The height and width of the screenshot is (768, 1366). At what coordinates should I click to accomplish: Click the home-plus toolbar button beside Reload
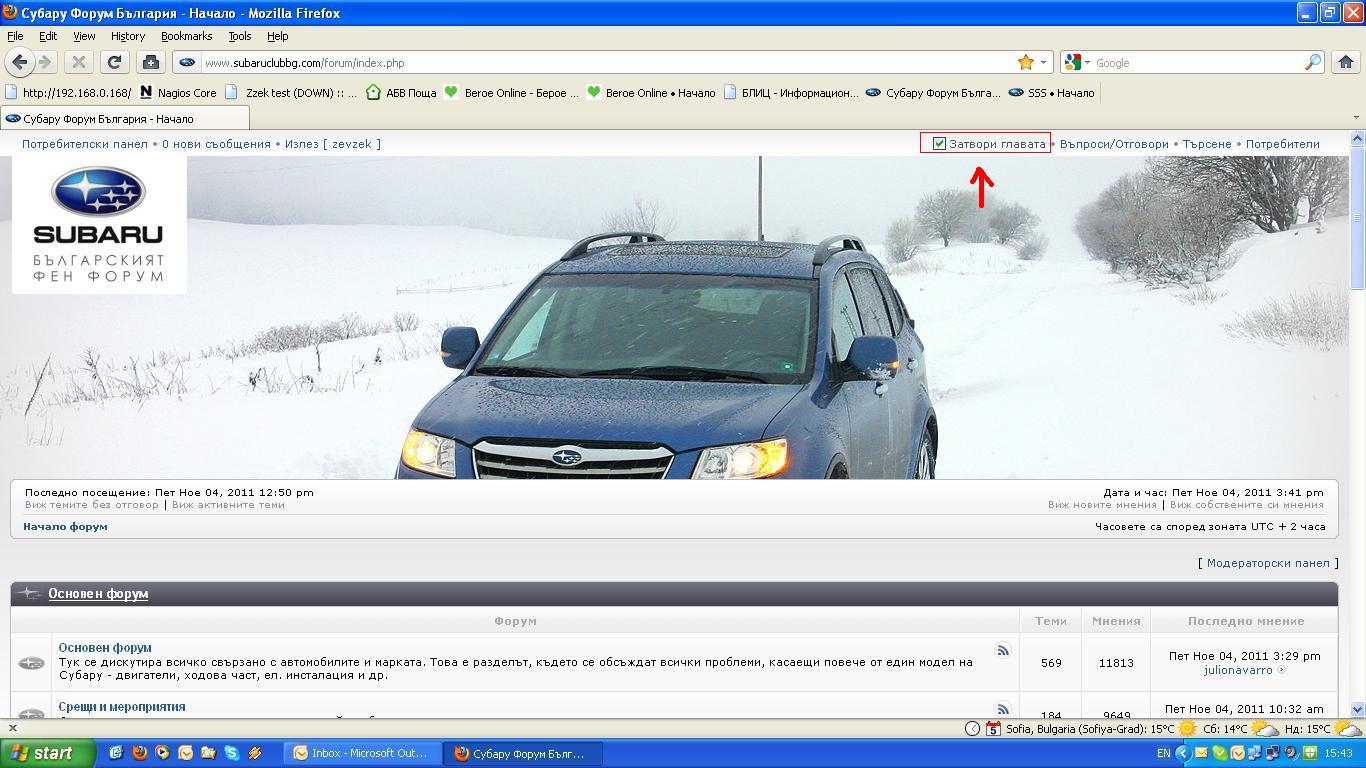[x=150, y=62]
